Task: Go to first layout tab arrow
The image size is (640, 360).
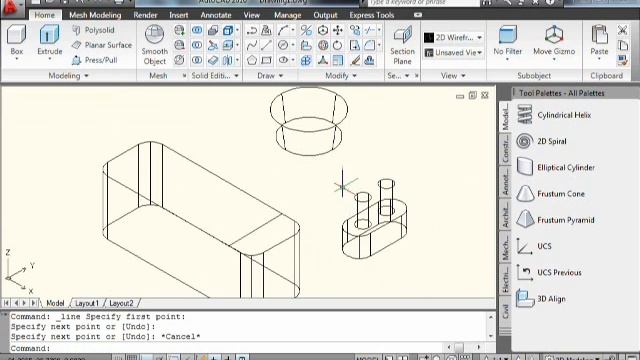Action: coord(6,303)
